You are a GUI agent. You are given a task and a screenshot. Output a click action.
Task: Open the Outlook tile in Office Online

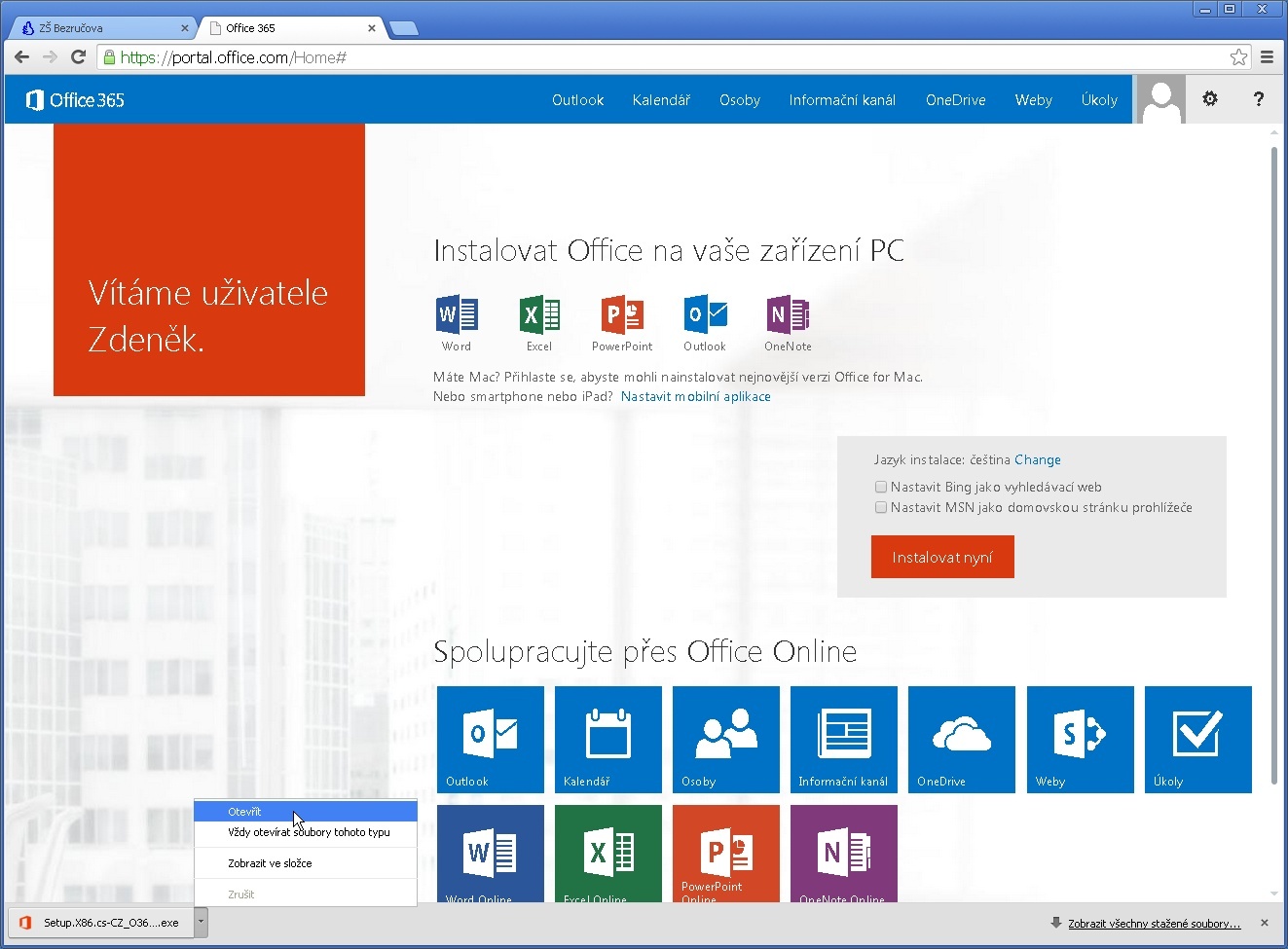click(x=491, y=740)
